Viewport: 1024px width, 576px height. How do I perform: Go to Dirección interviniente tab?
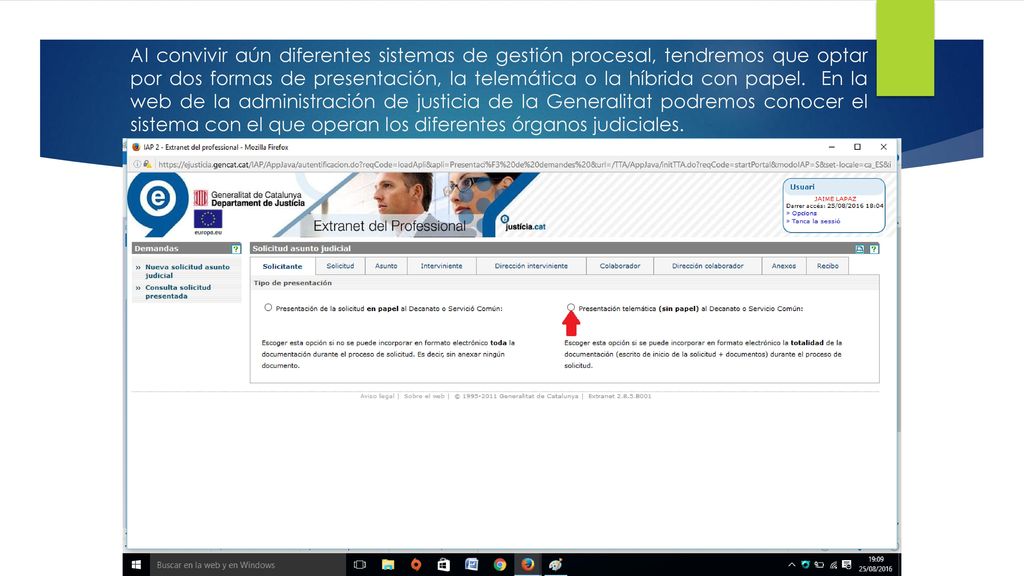pyautogui.click(x=531, y=266)
